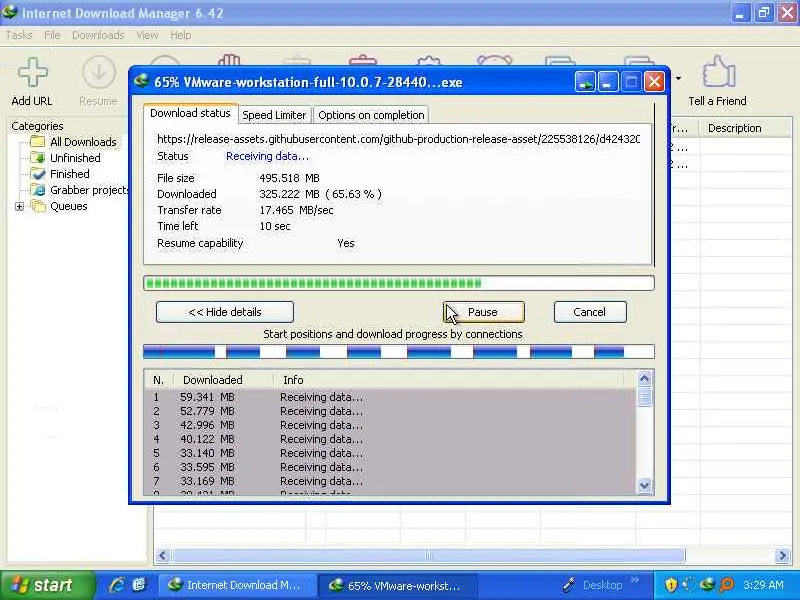Select connection row with 33.140 MB
Screen dimensions: 800x600
coord(390,453)
